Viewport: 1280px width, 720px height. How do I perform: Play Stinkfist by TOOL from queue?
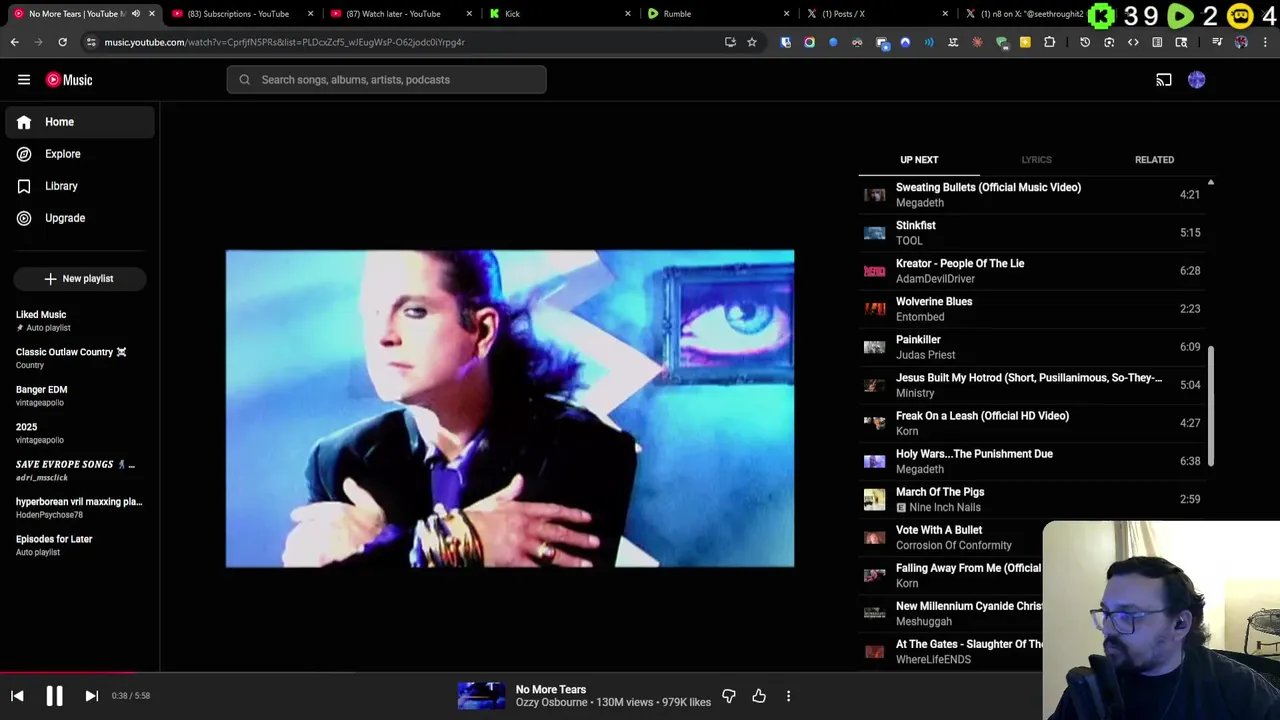[x=1032, y=233]
